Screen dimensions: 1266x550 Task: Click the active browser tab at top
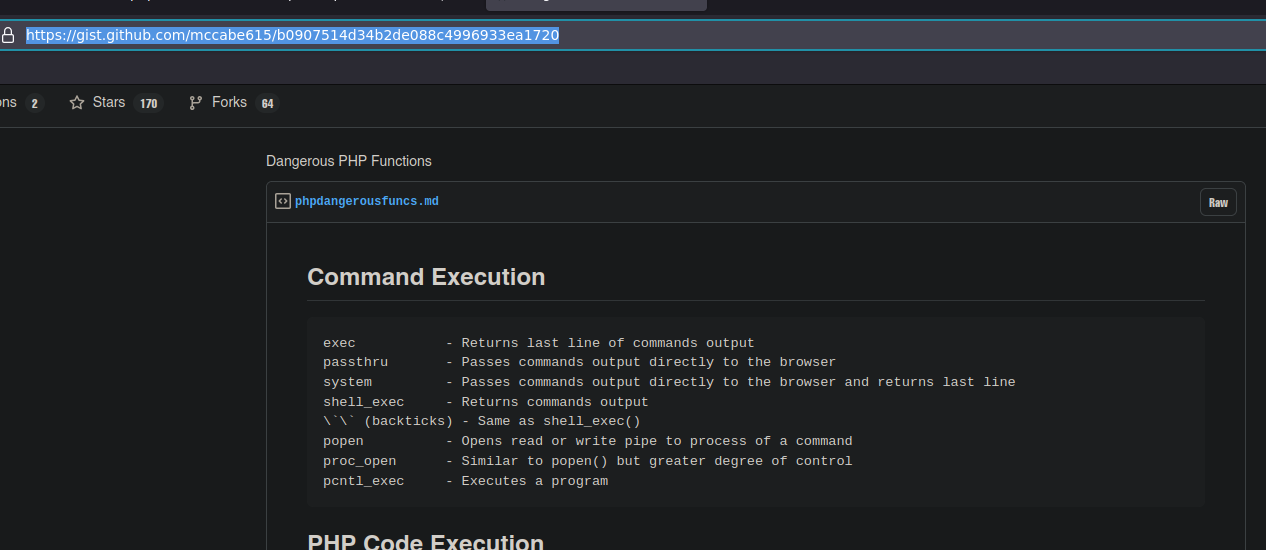pyautogui.click(x=596, y=4)
